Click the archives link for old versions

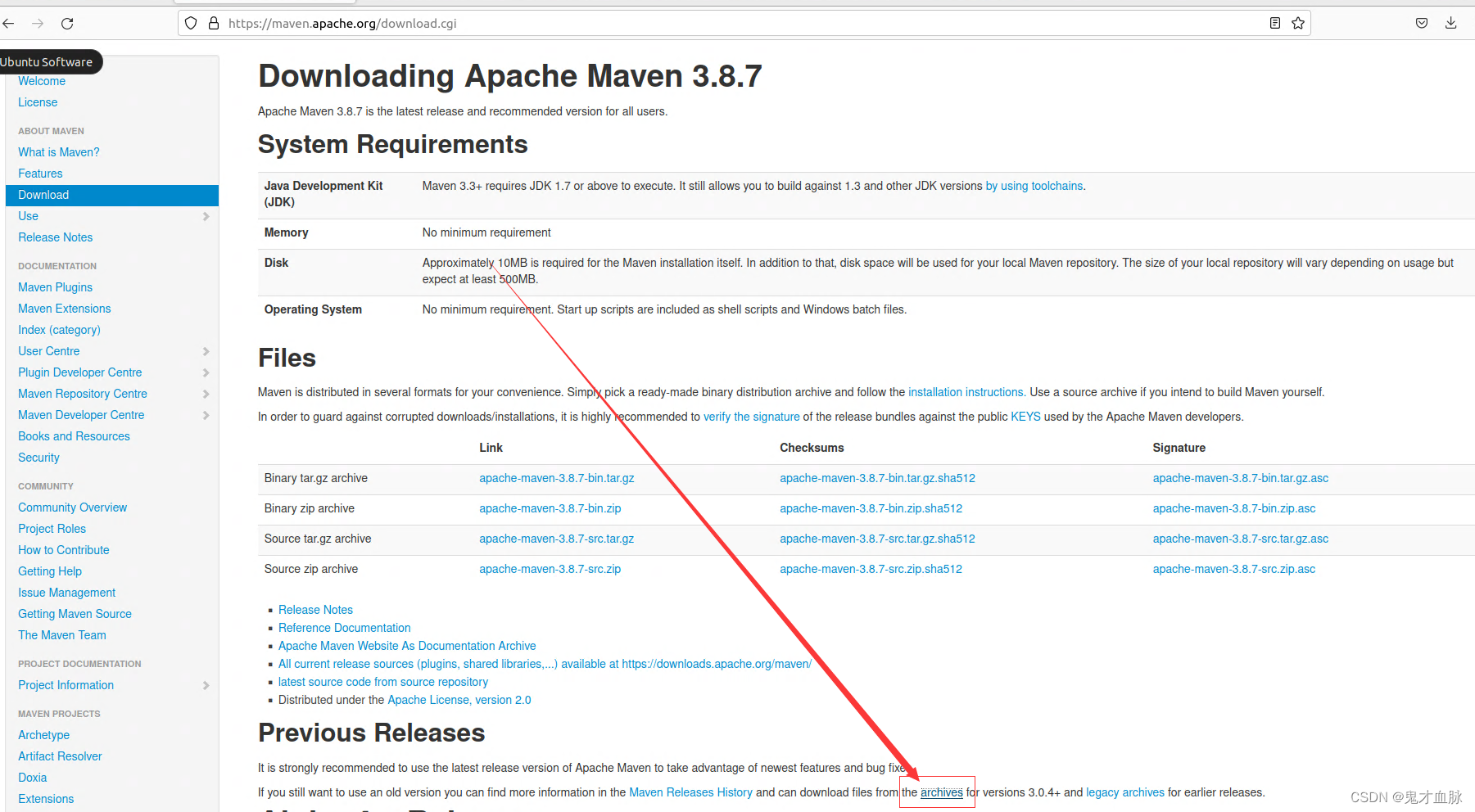point(942,792)
